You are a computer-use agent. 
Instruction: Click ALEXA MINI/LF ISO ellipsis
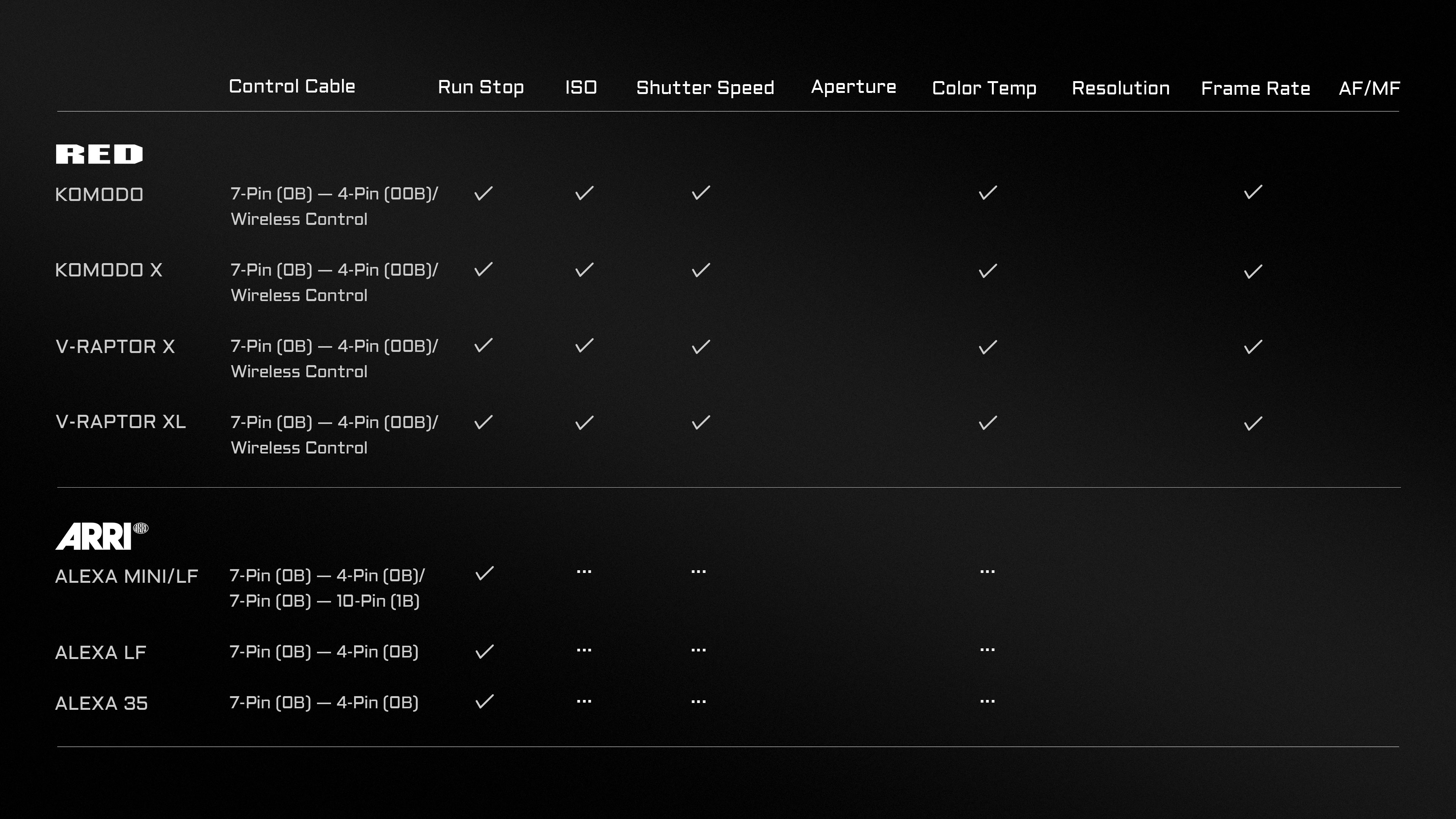pos(584,572)
